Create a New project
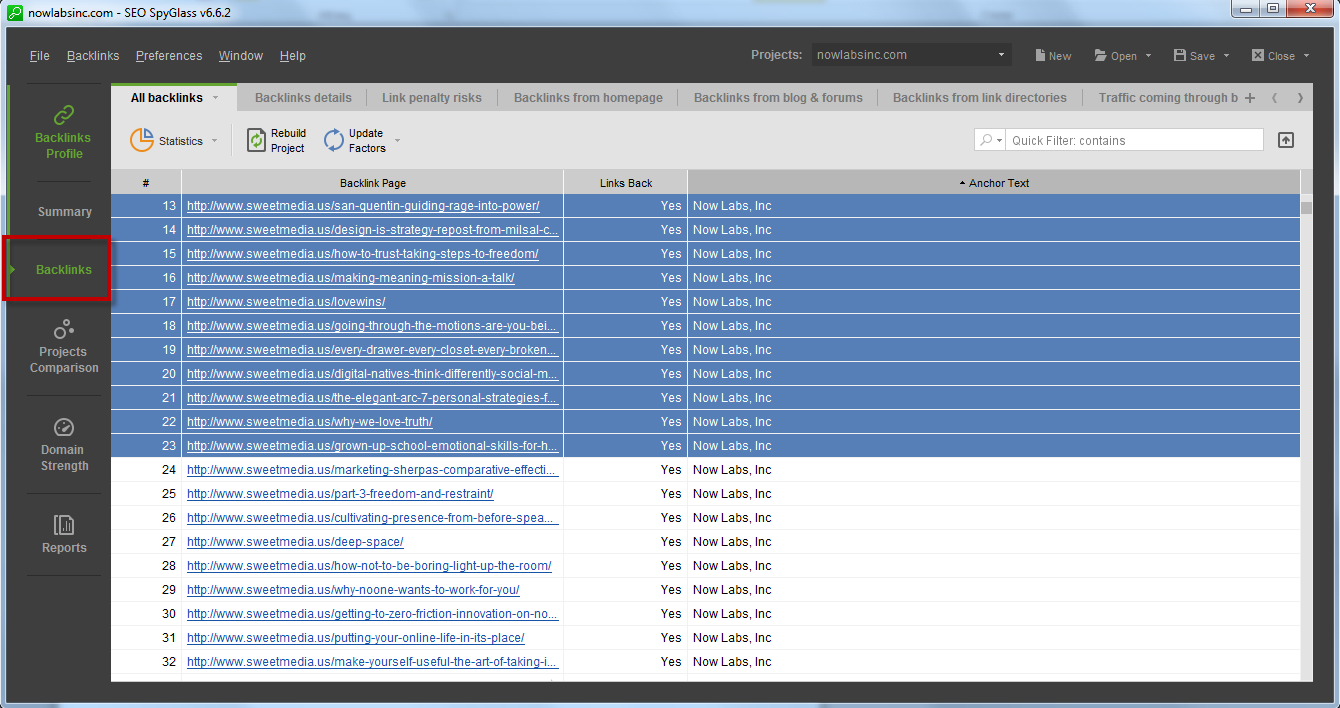Viewport: 1340px width, 708px height. tap(1053, 56)
